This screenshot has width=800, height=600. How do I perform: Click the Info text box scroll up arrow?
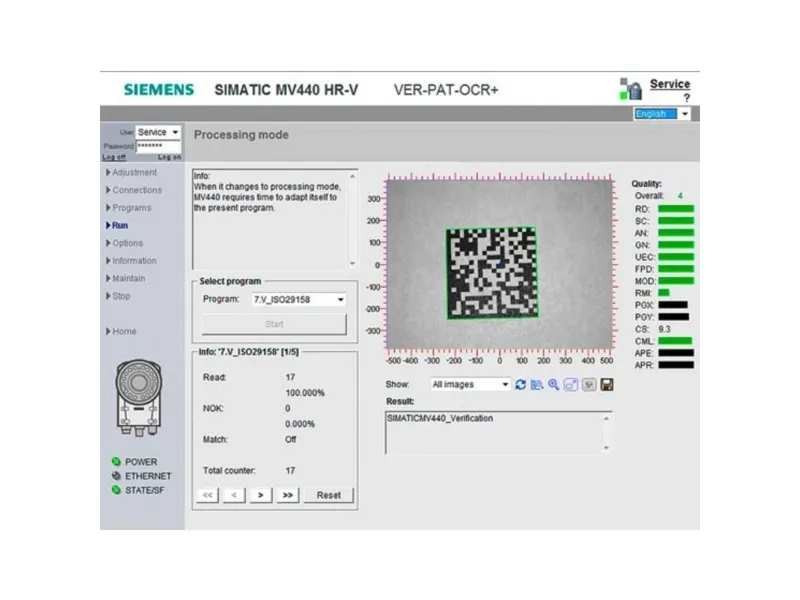tap(352, 177)
